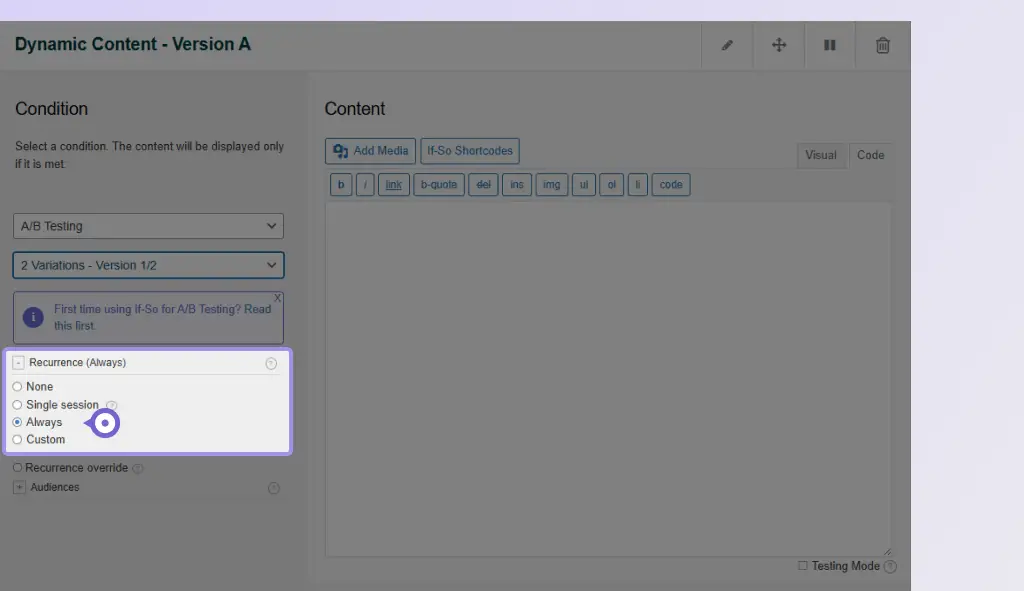Click the code quicktag button
This screenshot has width=1024, height=591.
pos(671,185)
